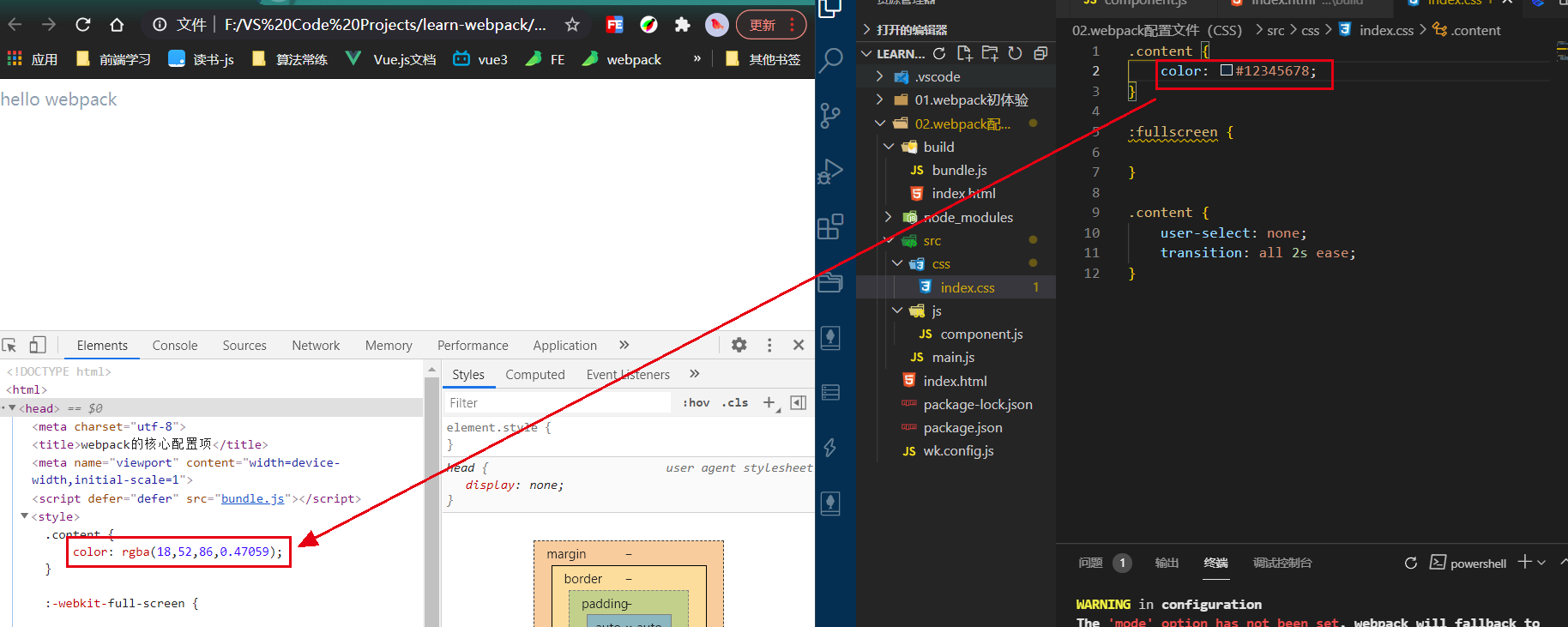
Task: Bookmark this page with star icon
Action: (572, 25)
